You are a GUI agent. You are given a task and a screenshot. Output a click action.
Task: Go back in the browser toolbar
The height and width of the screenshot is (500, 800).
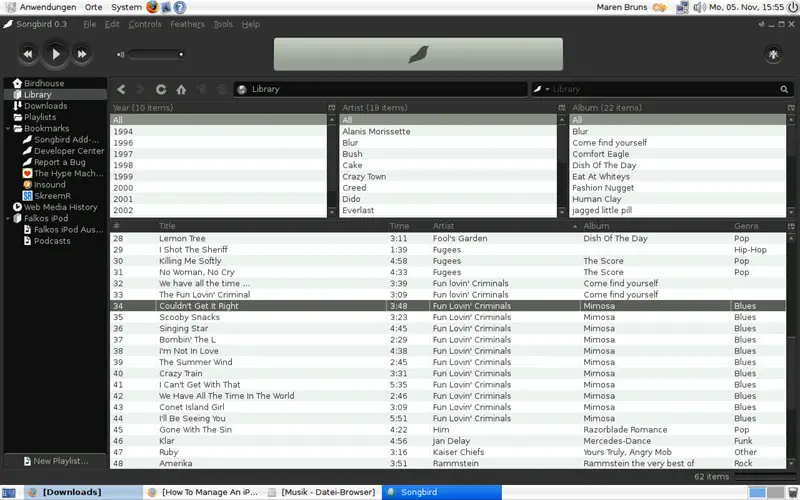click(x=121, y=89)
